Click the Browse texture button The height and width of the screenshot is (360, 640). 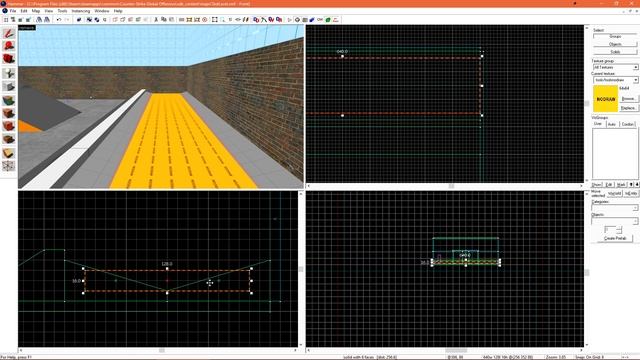[628, 99]
